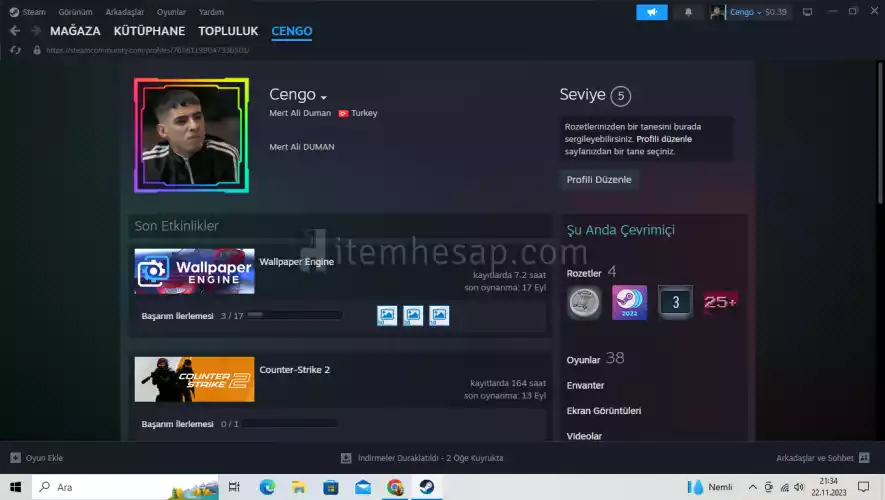Go back with the left arrow

pyautogui.click(x=14, y=31)
